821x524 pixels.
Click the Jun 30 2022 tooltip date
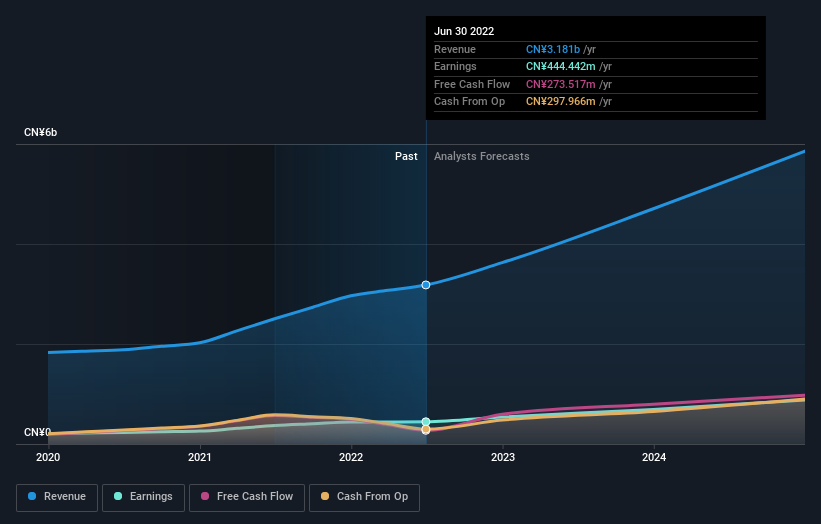[464, 31]
